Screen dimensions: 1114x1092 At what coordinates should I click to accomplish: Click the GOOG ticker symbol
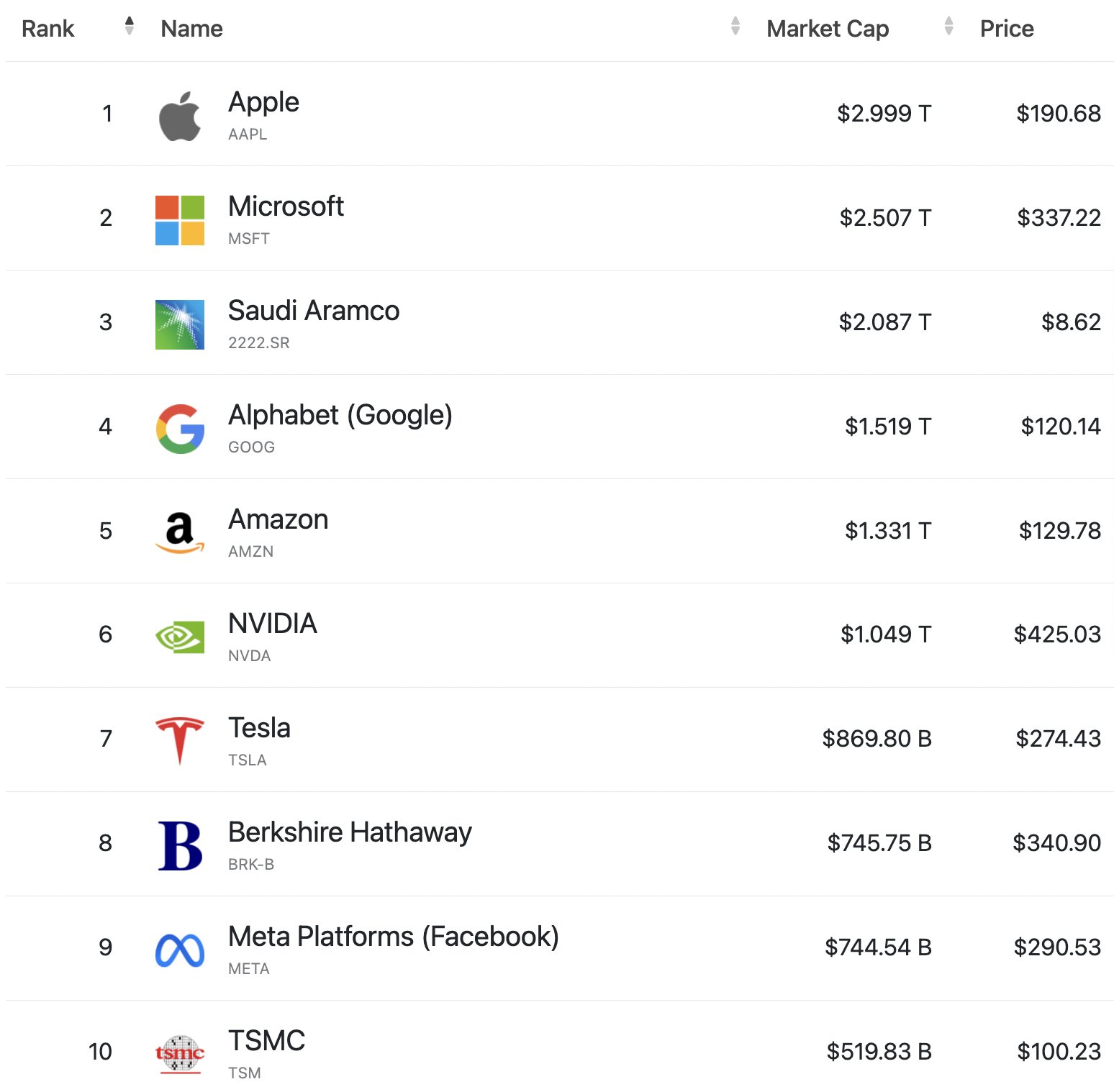pos(251,447)
